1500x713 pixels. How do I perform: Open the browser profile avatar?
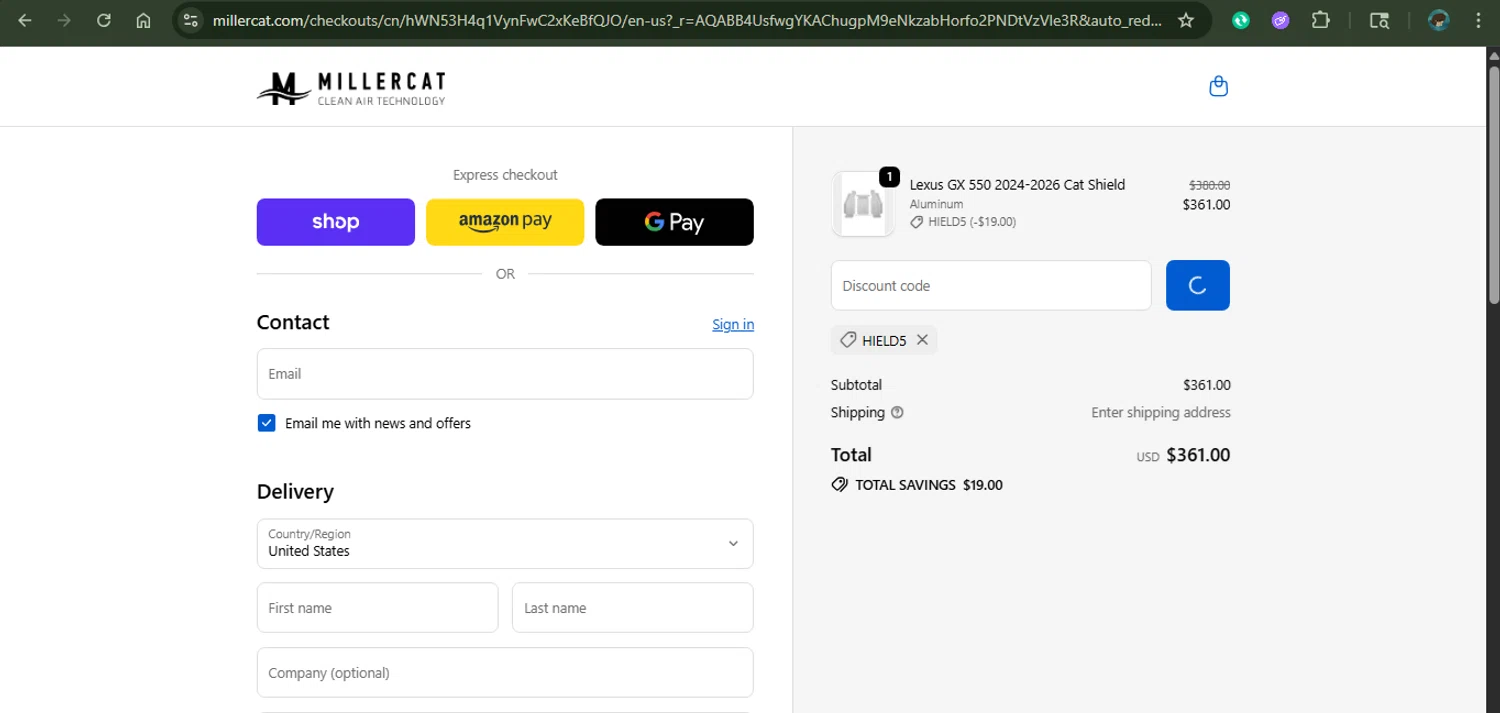pyautogui.click(x=1438, y=20)
